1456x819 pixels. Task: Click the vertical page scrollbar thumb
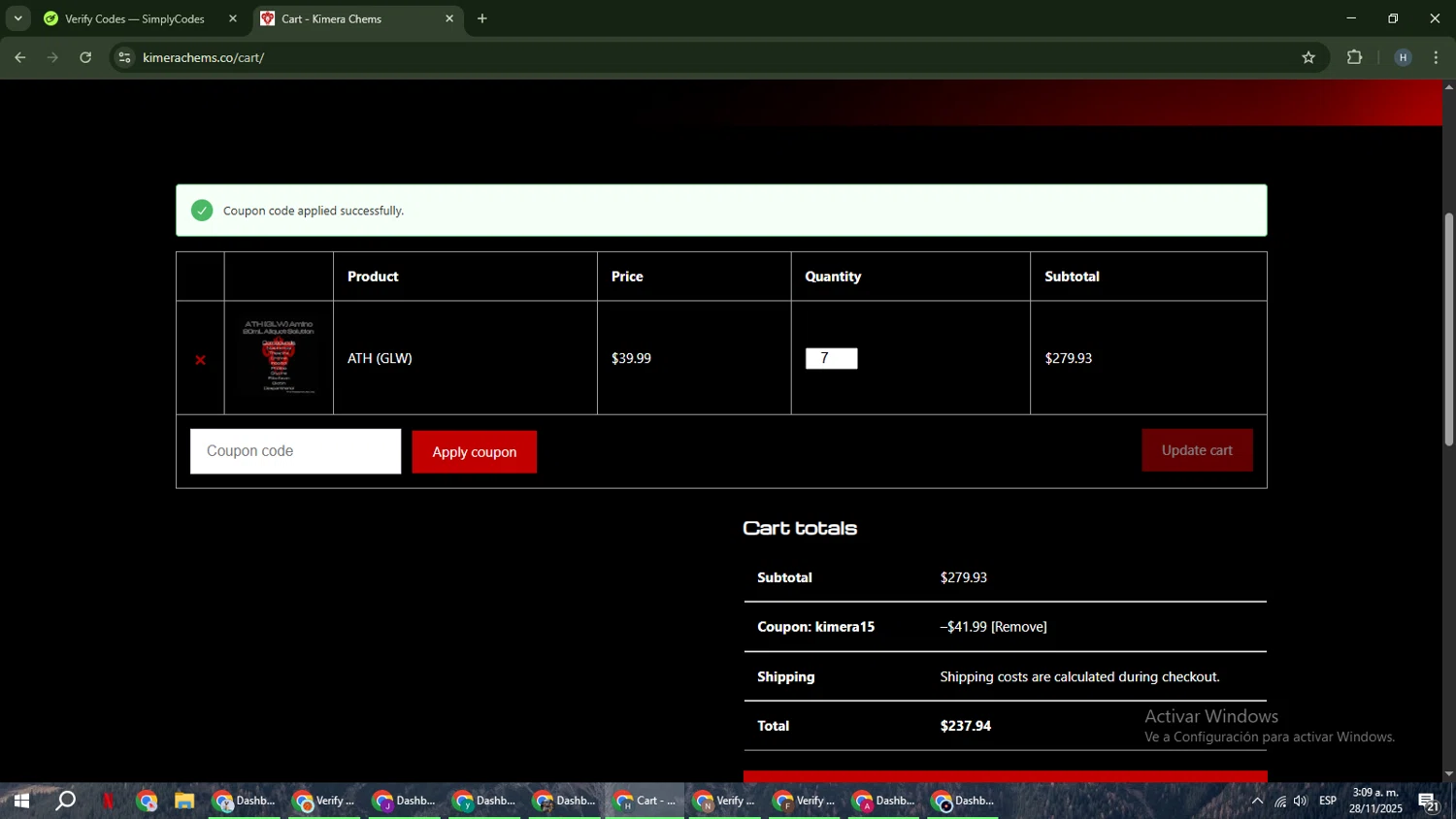(x=1448, y=329)
